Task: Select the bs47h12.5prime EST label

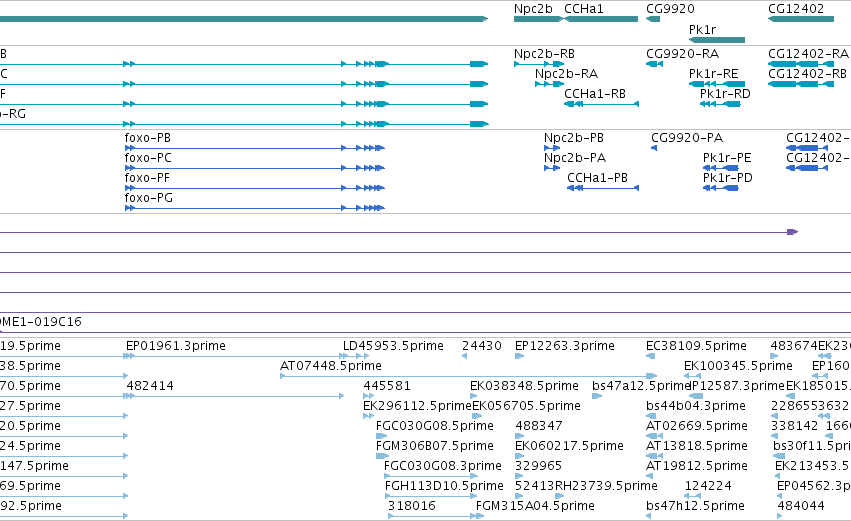Action: (x=695, y=507)
